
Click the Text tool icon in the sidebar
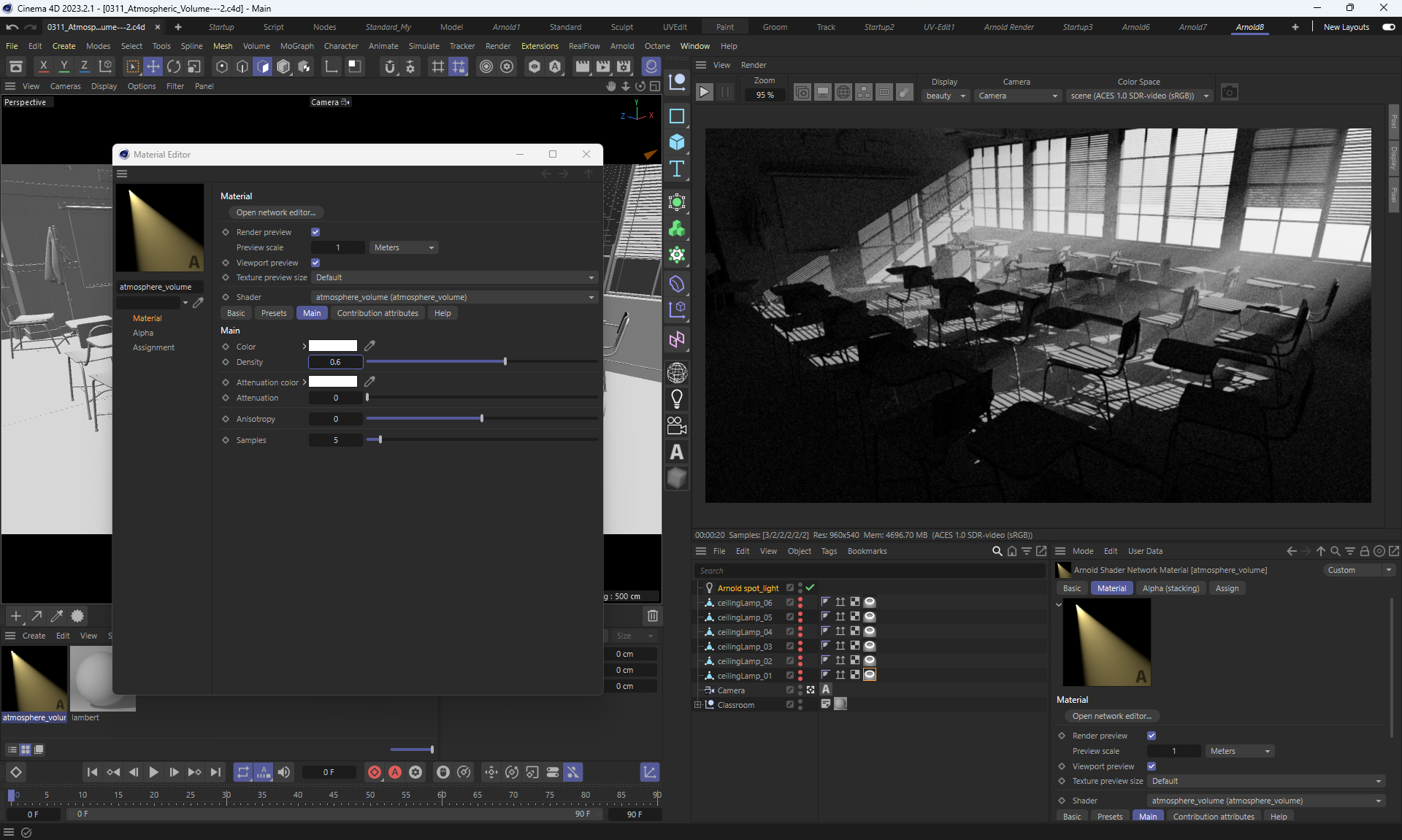(x=677, y=169)
